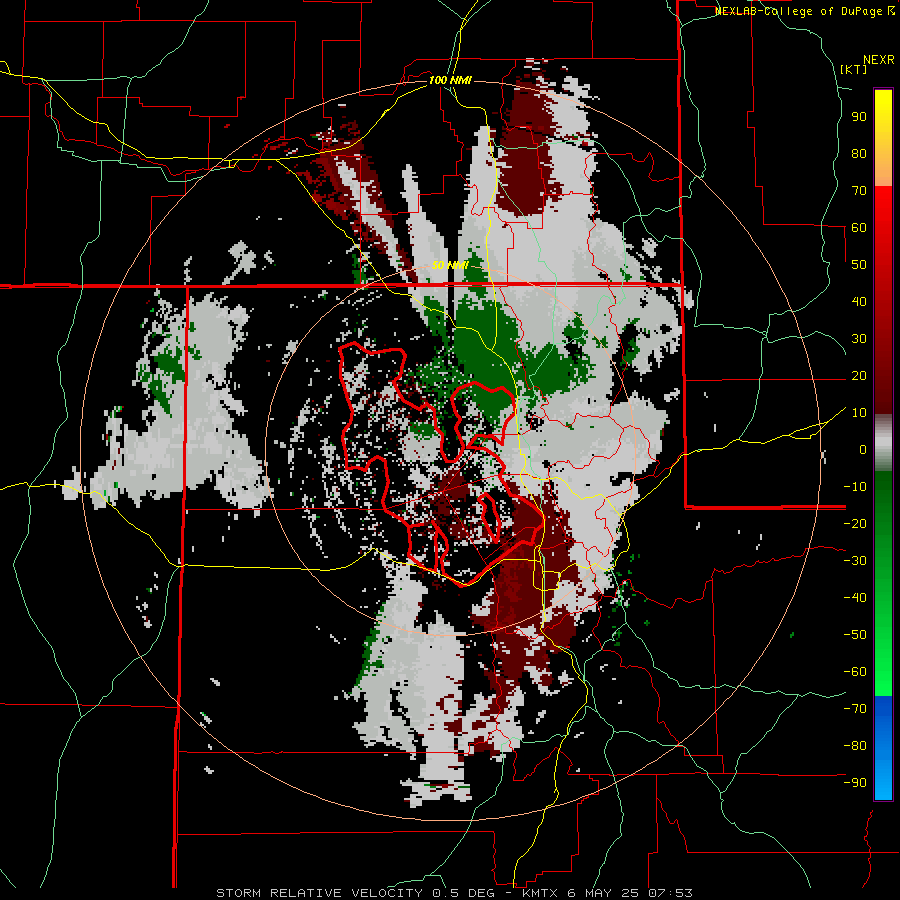Click the -90 scale value
Viewport: 900px width, 900px height.
(x=855, y=783)
